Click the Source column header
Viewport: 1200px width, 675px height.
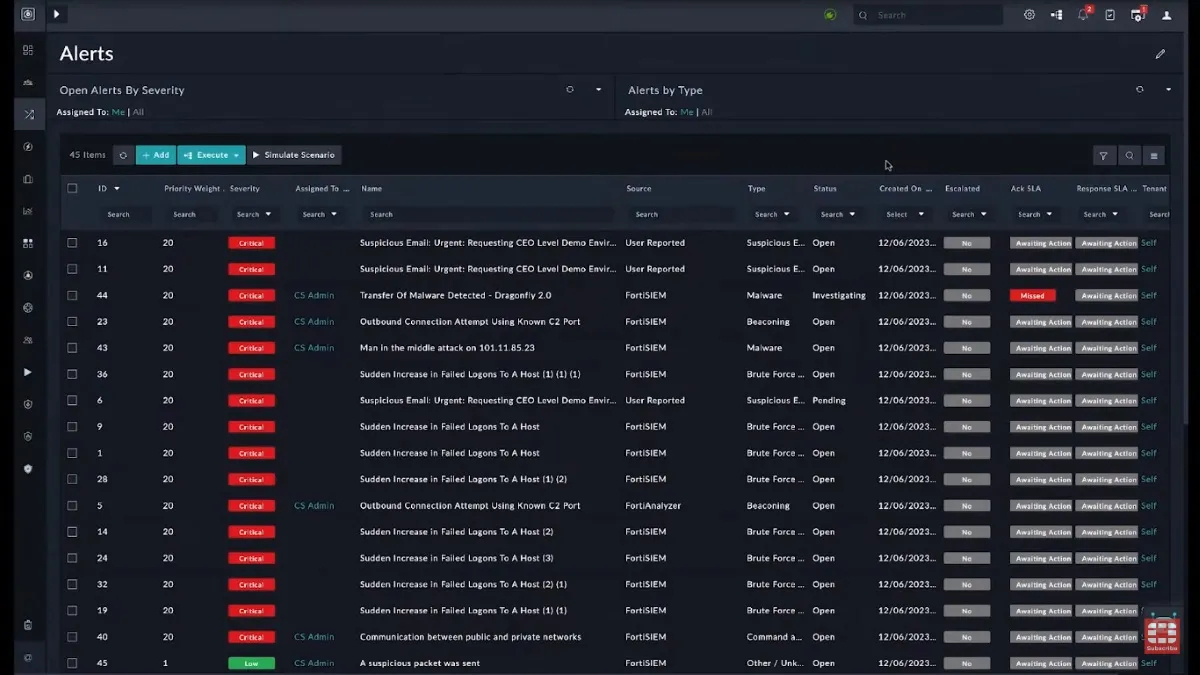point(639,188)
